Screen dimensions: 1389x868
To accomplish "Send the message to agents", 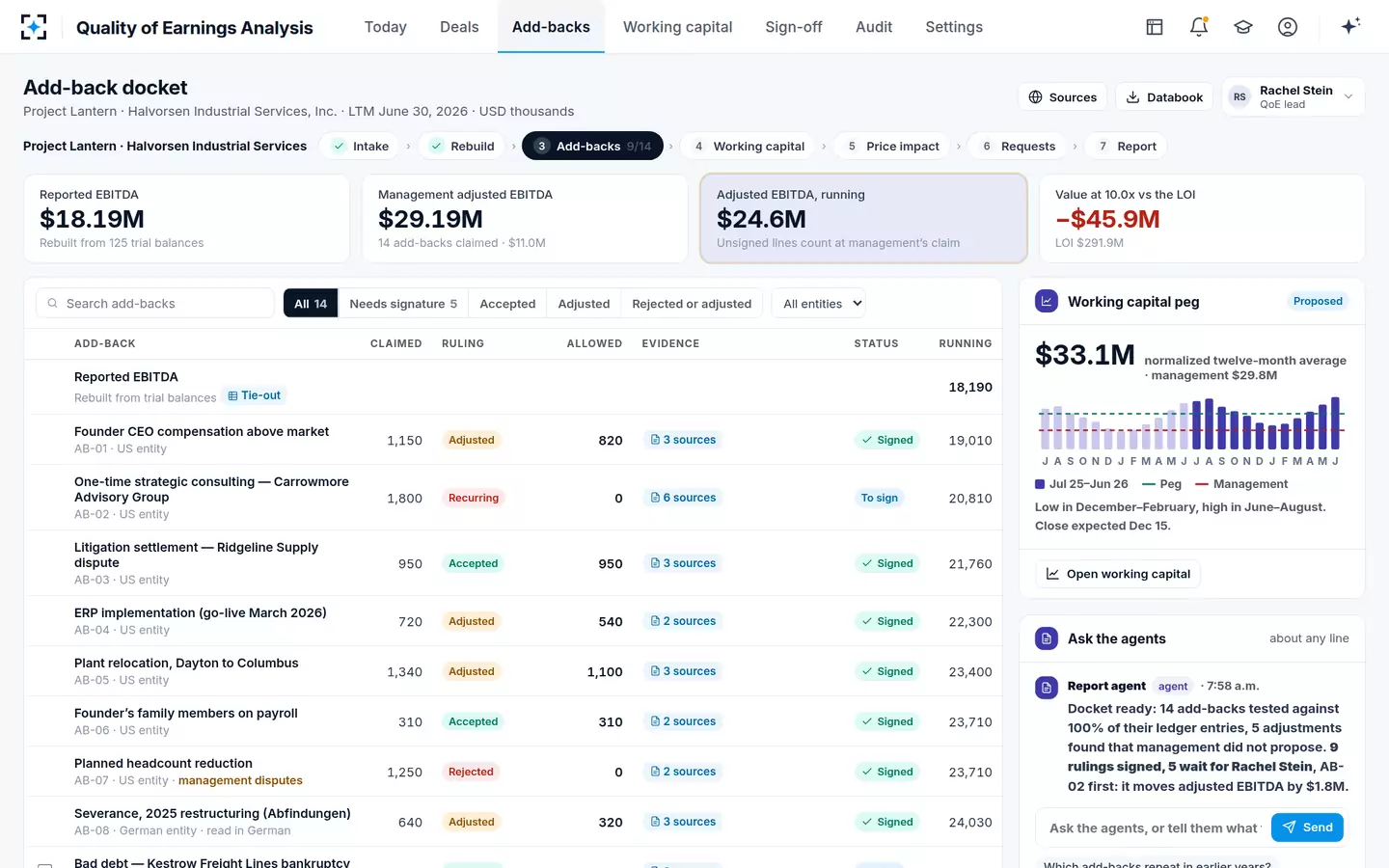I will pos(1307,827).
